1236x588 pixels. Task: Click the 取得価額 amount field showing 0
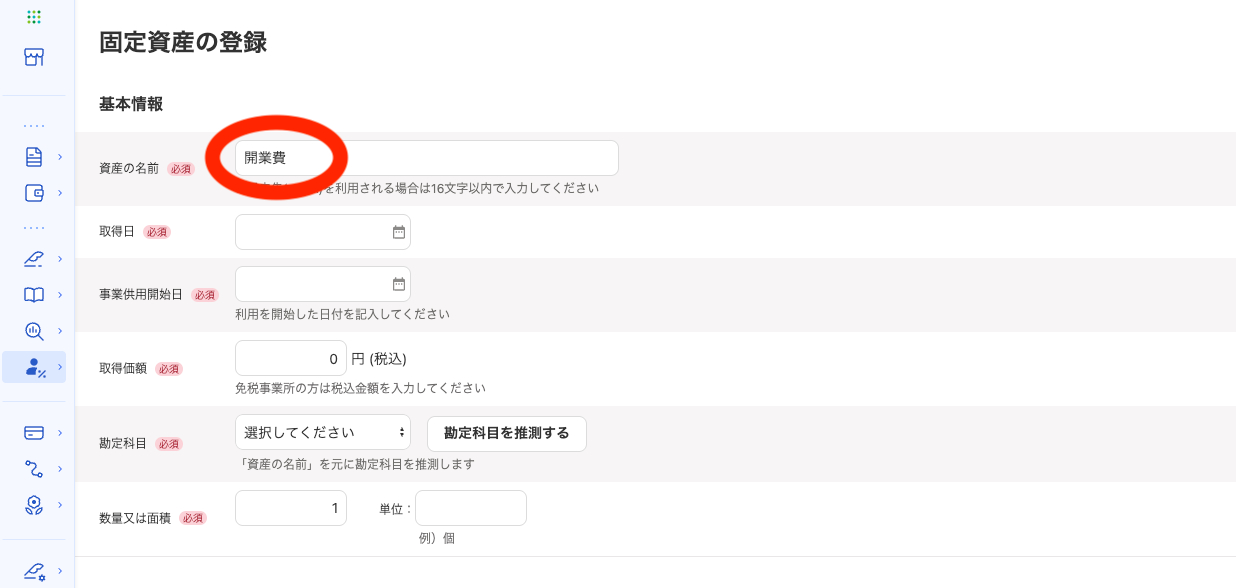click(x=290, y=357)
